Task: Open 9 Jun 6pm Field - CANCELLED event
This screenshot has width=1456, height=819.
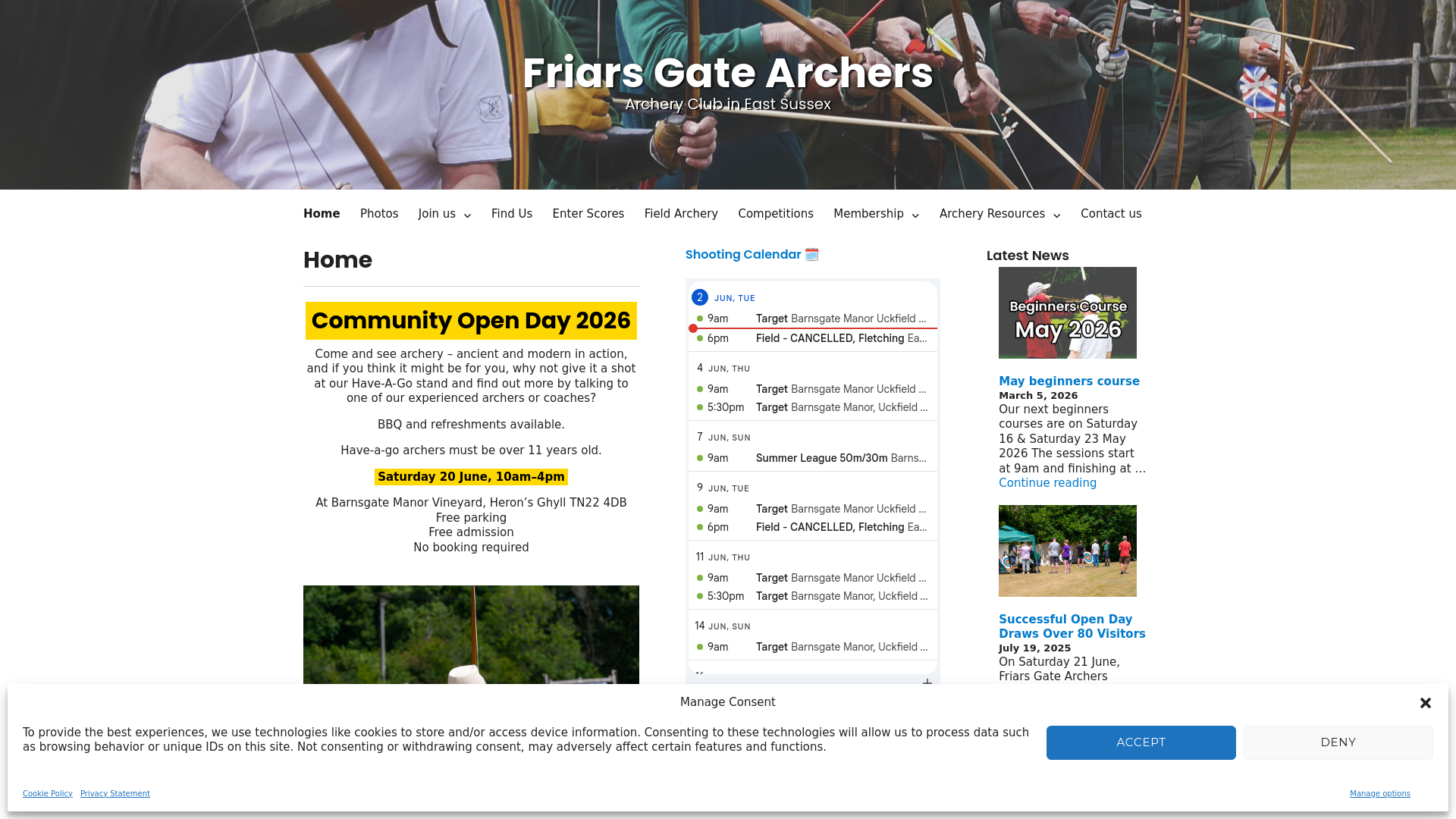Action: click(813, 527)
